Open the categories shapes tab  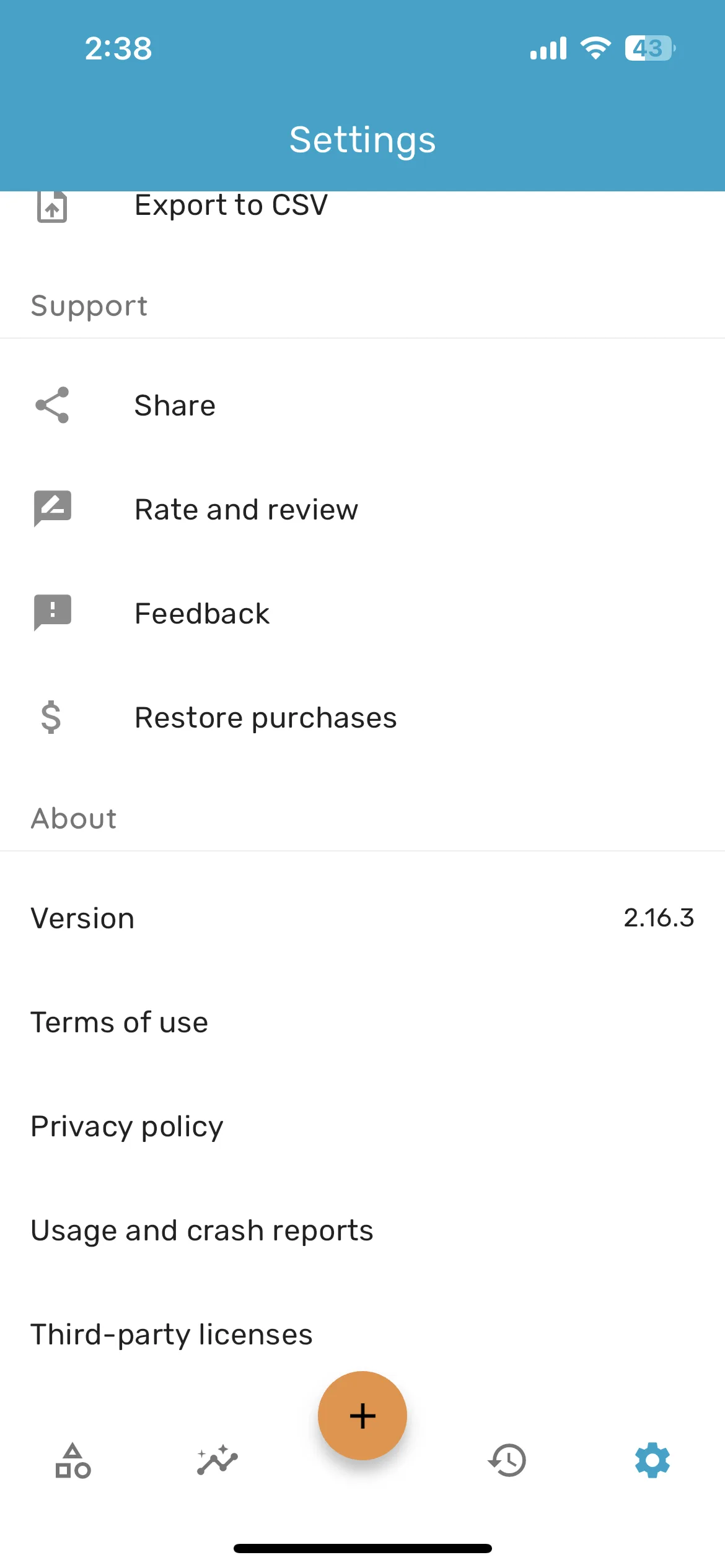coord(73,1460)
